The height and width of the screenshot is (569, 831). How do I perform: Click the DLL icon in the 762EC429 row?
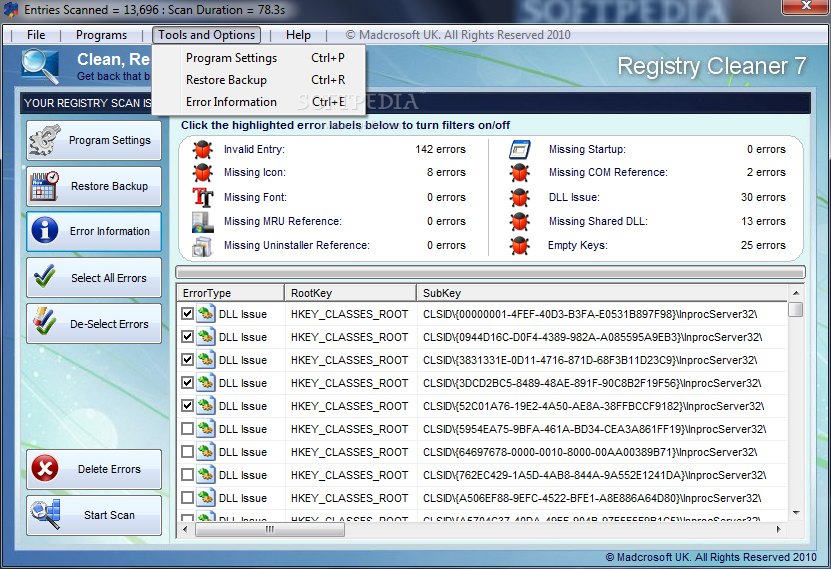(x=206, y=475)
